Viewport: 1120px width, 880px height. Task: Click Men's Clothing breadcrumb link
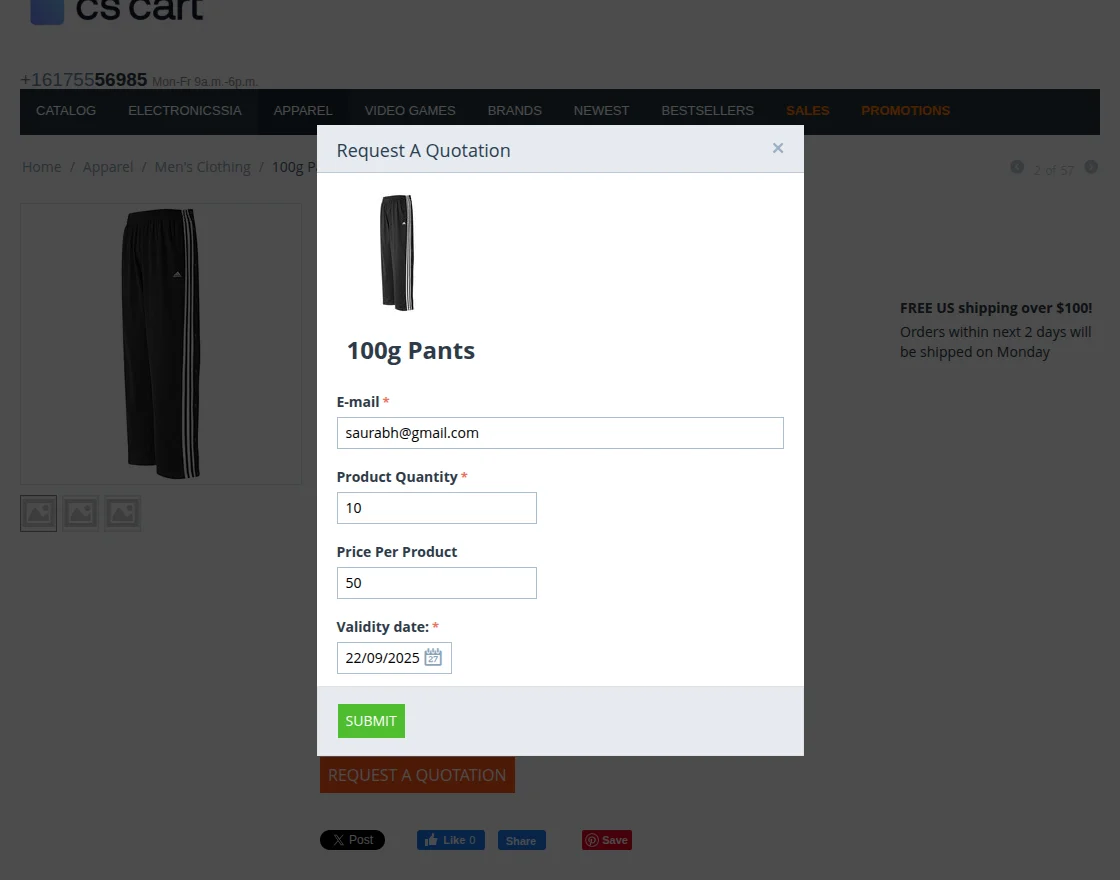click(x=203, y=167)
